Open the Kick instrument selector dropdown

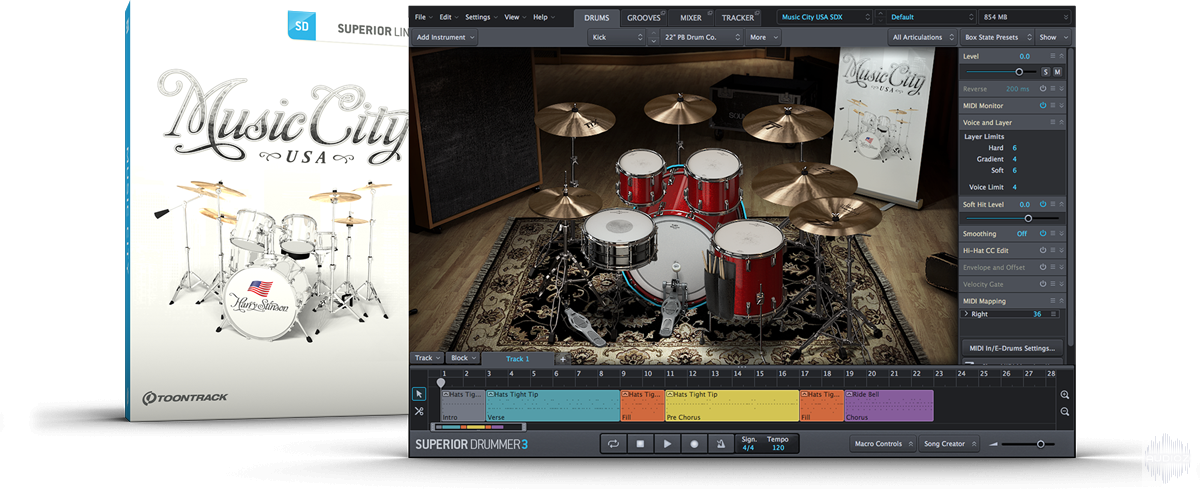point(617,37)
